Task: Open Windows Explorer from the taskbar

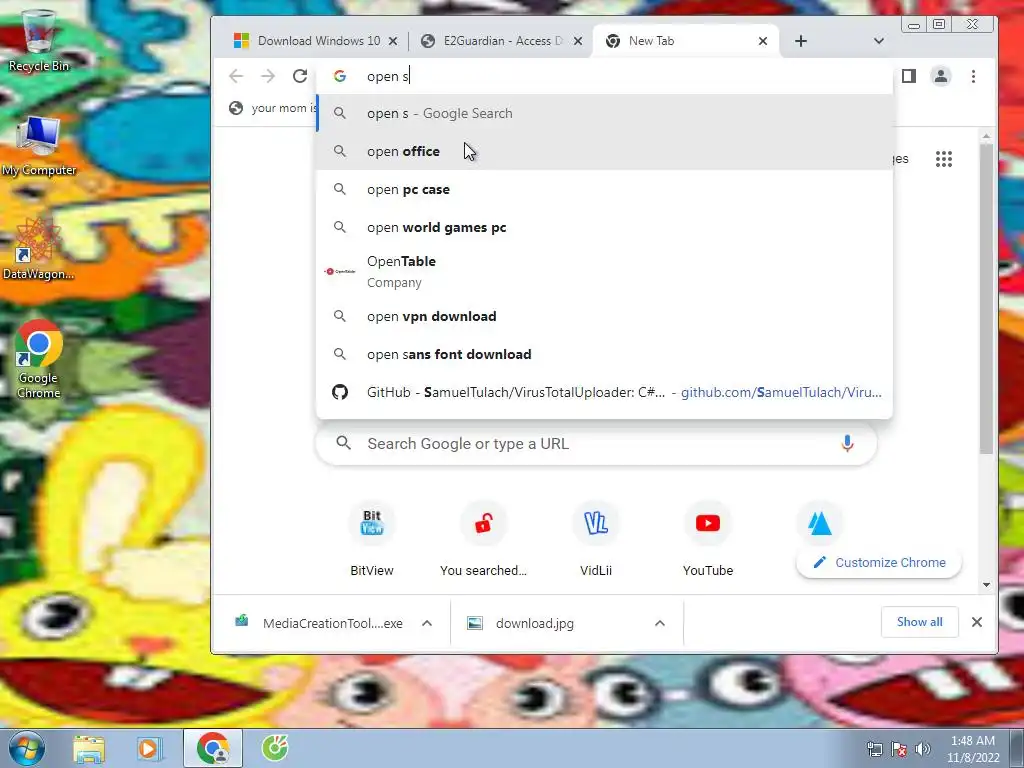Action: (89, 749)
